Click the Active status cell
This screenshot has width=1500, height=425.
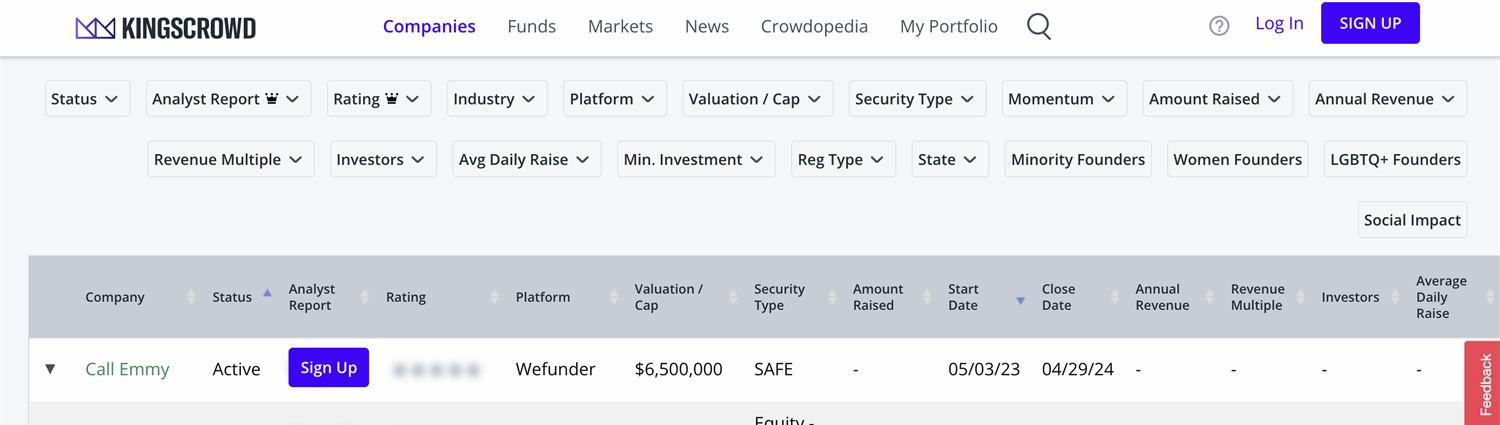click(x=236, y=369)
